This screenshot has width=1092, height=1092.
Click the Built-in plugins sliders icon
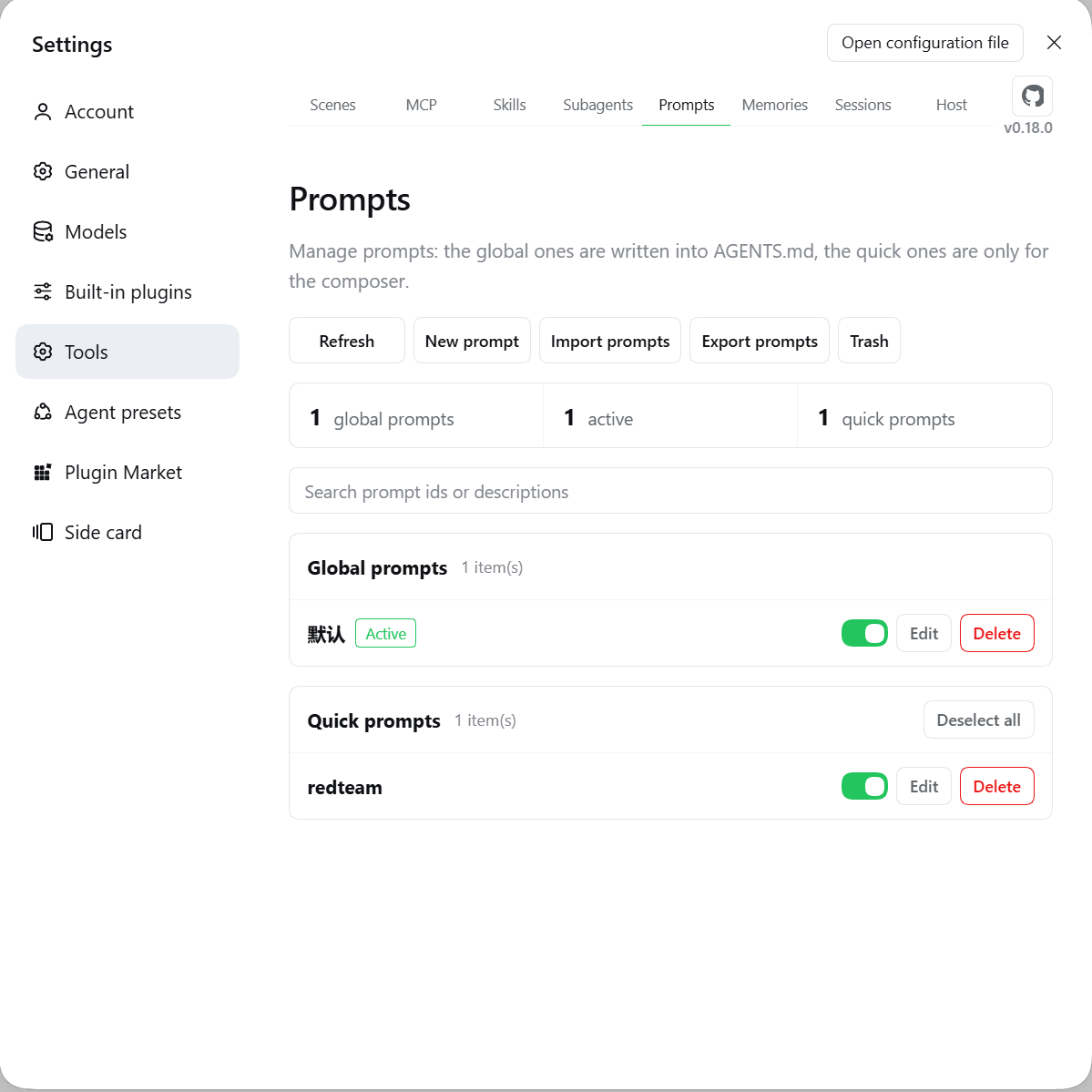pyautogui.click(x=43, y=291)
